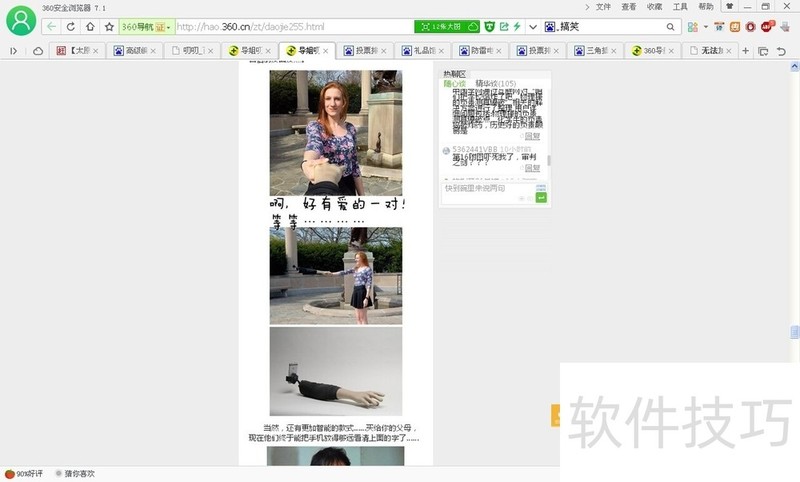The image size is (800, 482).
Task: Open a new tab with plus icon
Action: pos(746,50)
